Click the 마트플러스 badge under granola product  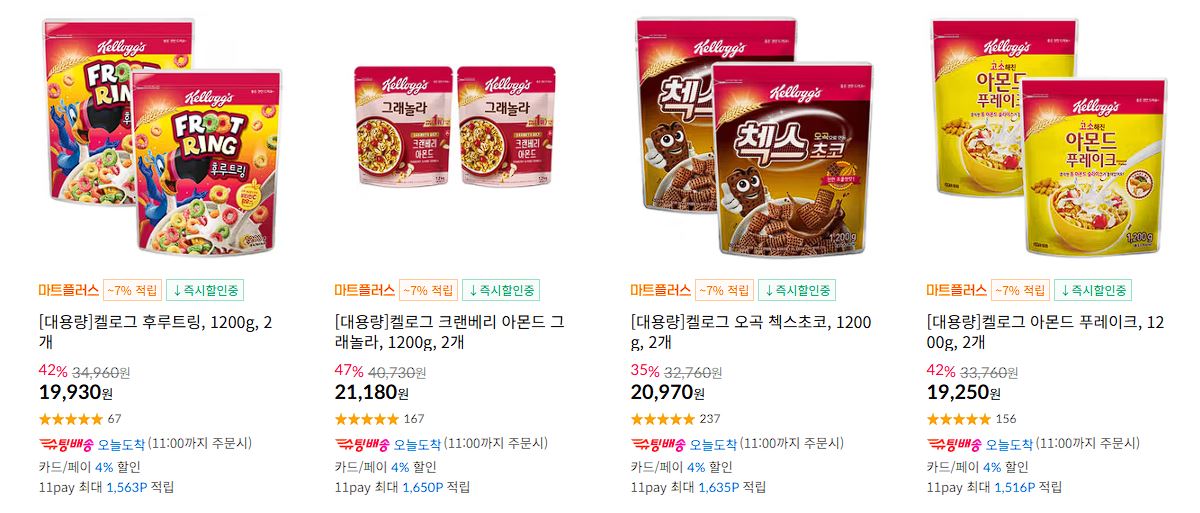[364, 290]
